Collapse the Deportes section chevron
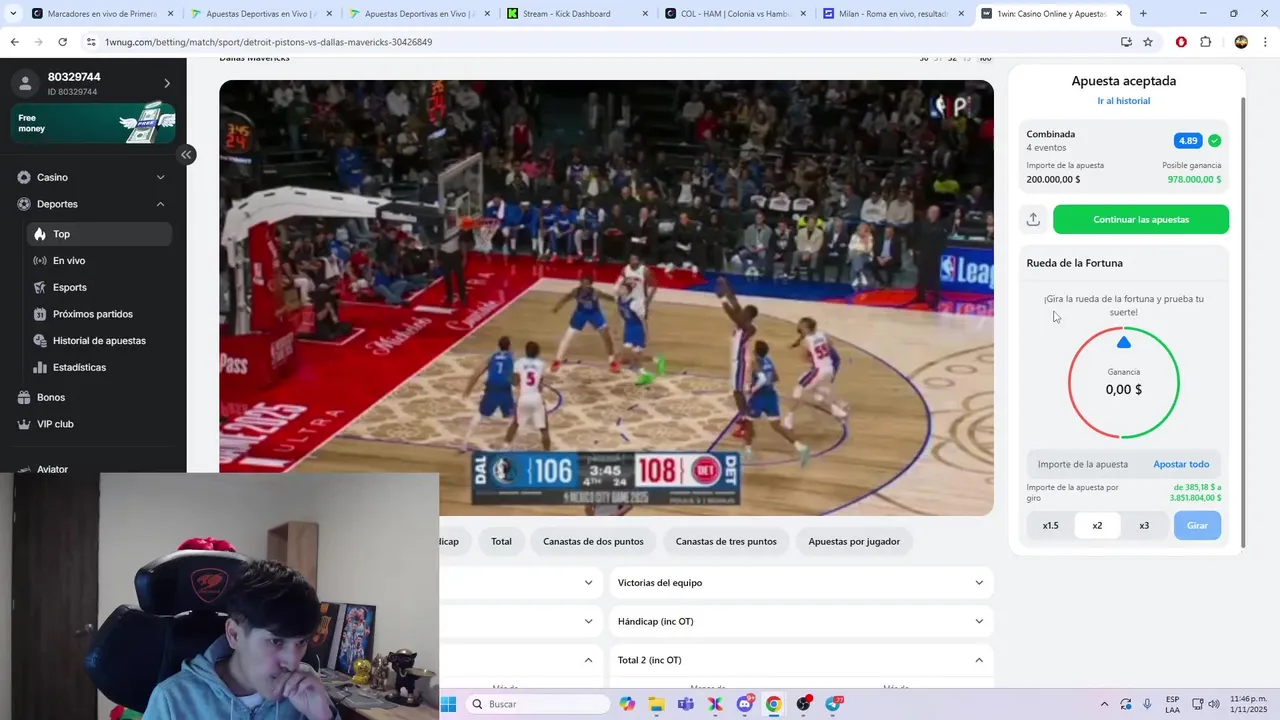Screen dimensions: 1280x720 pos(161,204)
